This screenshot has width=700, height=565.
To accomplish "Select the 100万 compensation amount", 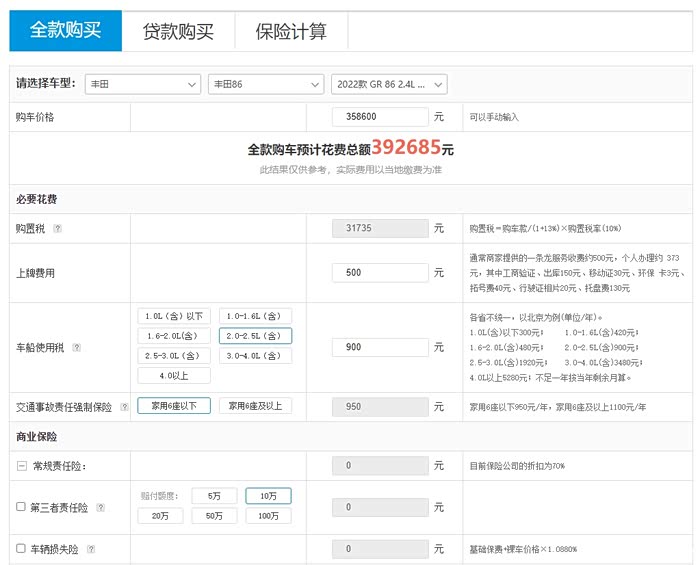I will (268, 516).
